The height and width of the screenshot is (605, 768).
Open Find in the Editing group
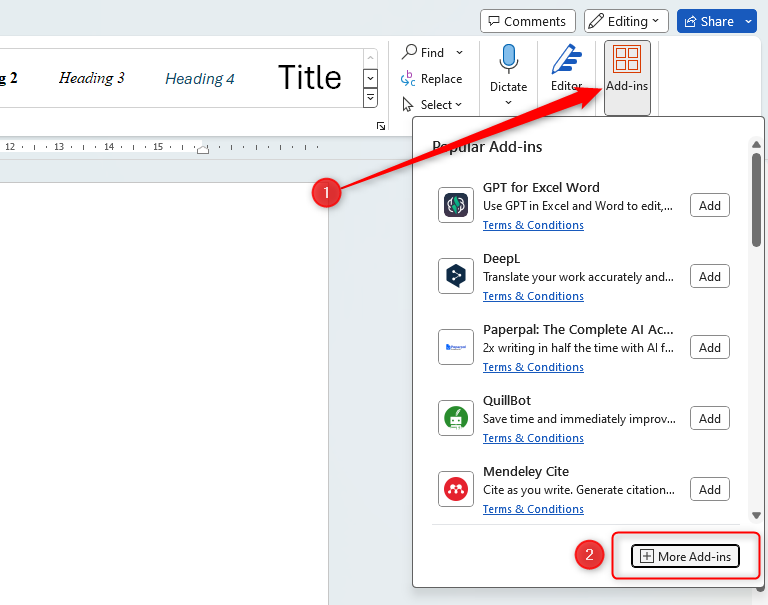pos(424,52)
